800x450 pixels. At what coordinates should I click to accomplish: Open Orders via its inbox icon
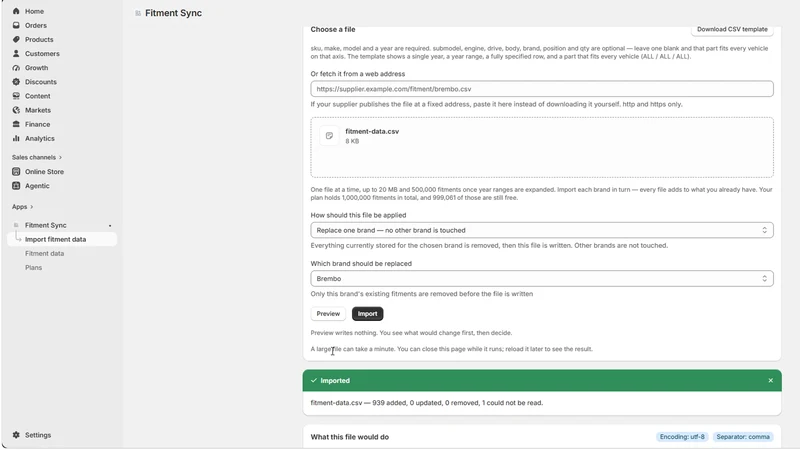point(16,25)
